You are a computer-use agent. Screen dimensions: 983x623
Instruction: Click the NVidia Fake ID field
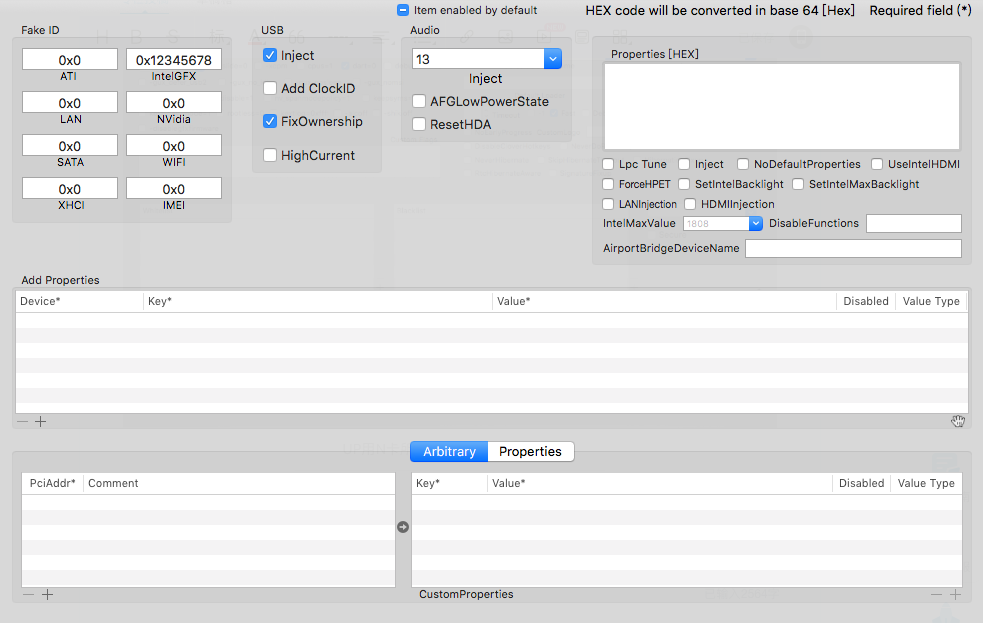pos(174,102)
